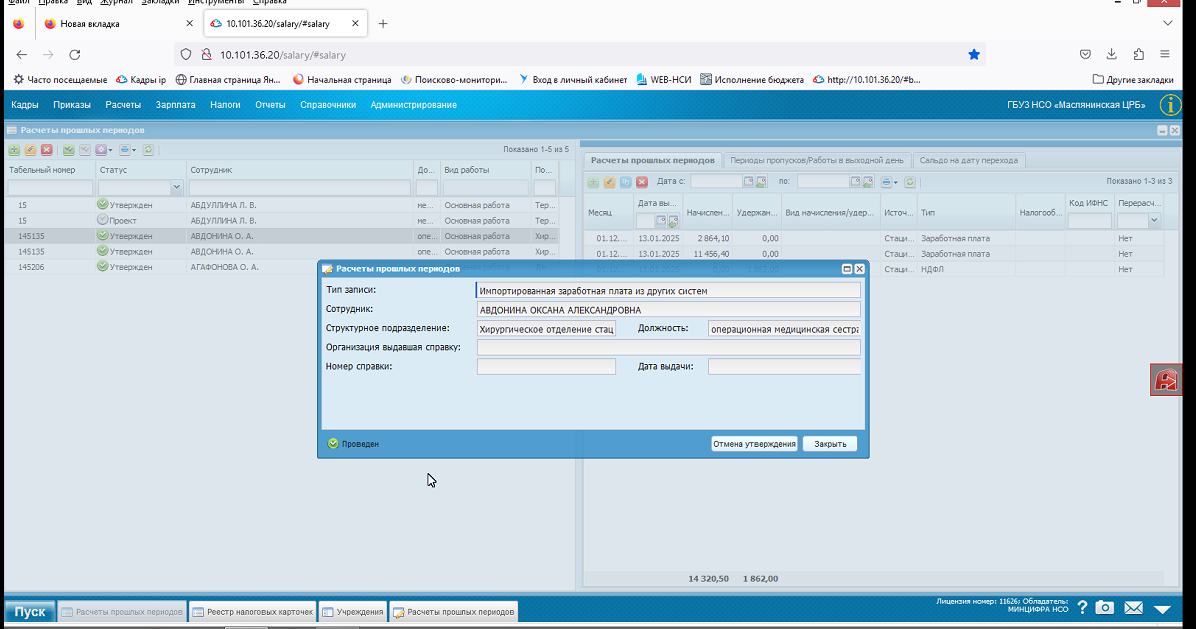Click the yellow info icon near organization name
Screen dimensions: 1196x629
pyautogui.click(x=1170, y=105)
